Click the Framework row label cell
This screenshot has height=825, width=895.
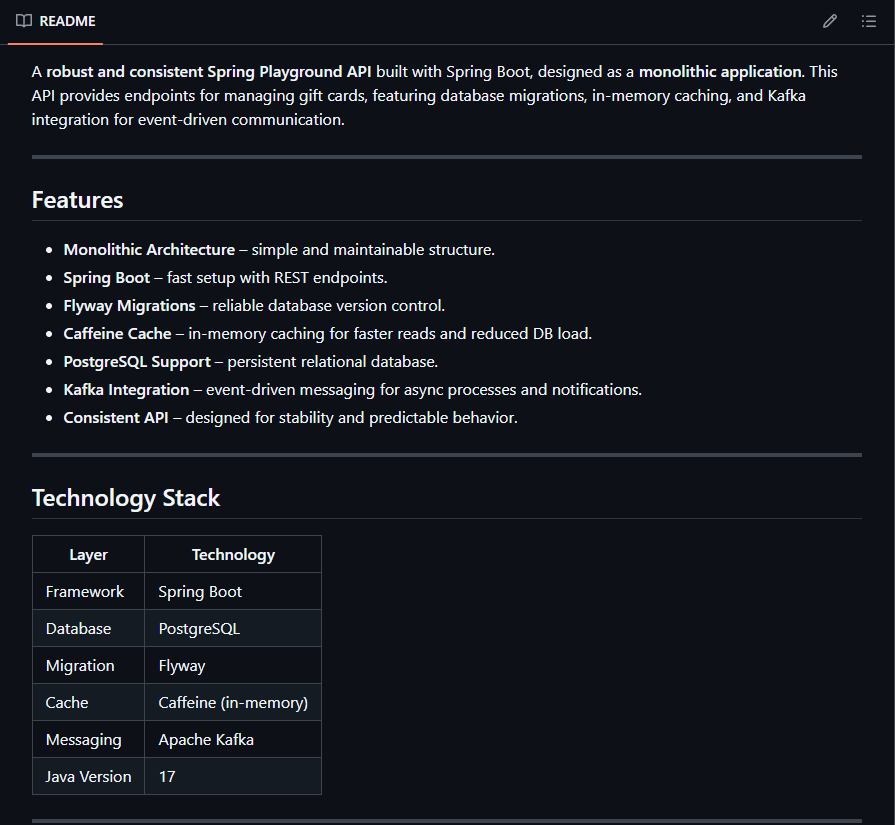(85, 592)
